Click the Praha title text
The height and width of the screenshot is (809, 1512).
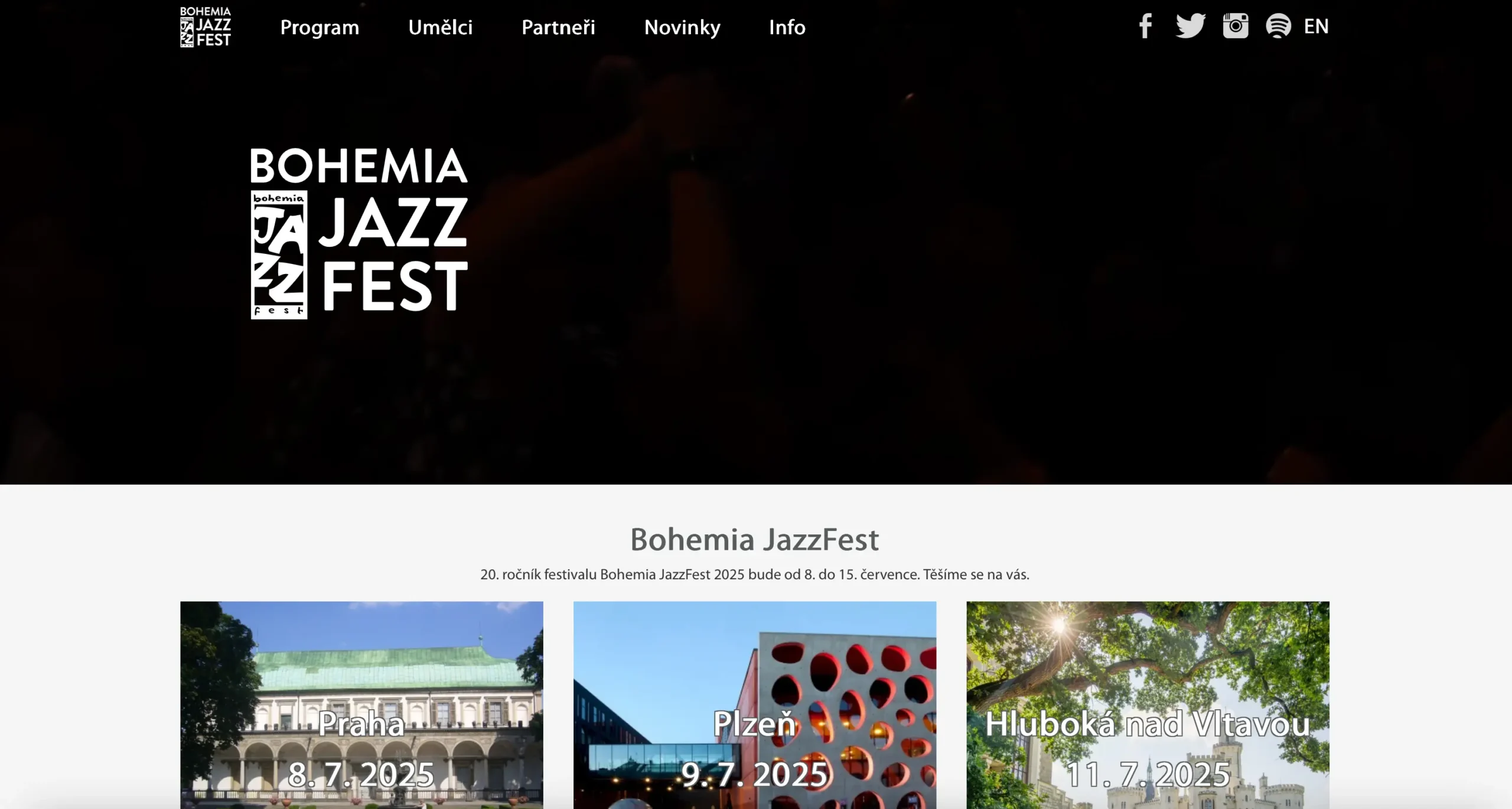[361, 724]
